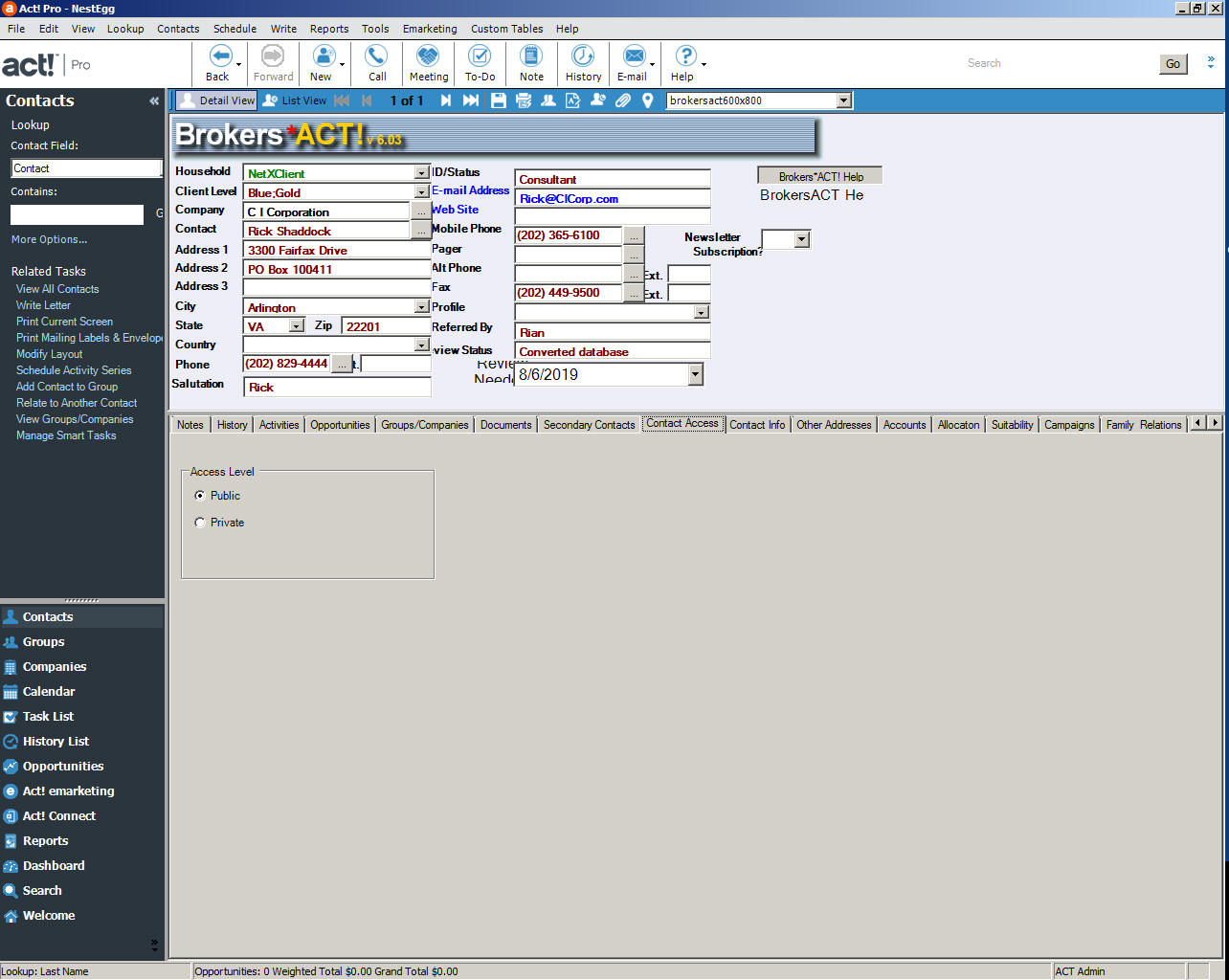Open the 8/6/2019 date picker dropdown

(696, 375)
